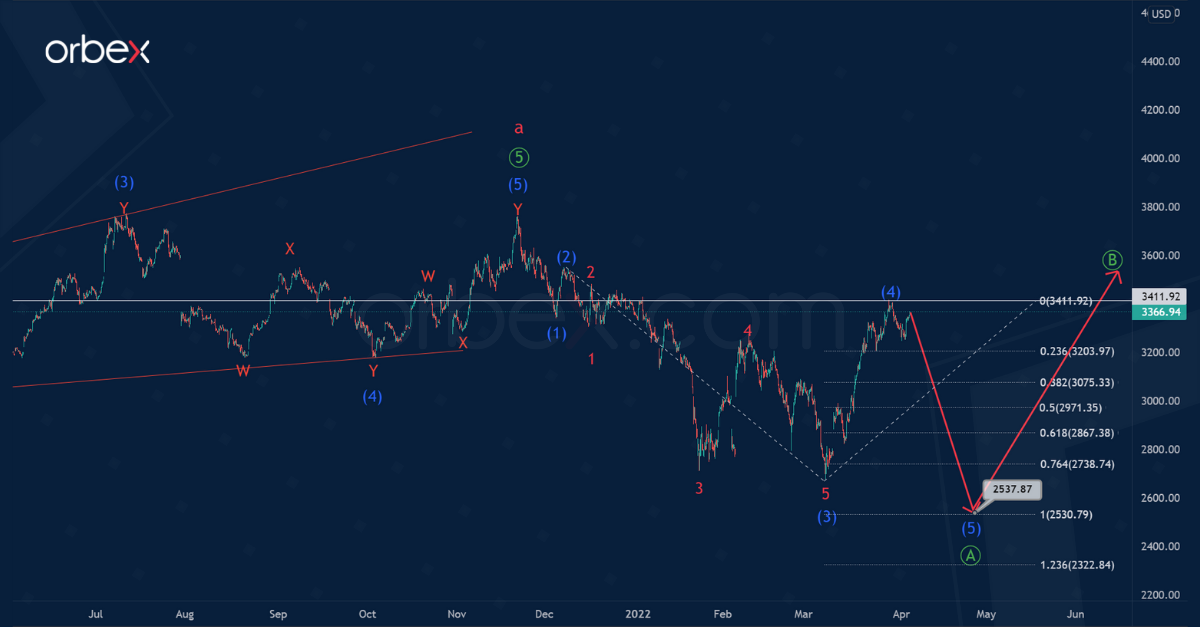Viewport: 1200px width, 627px height.
Task: Select the red X wave label near September
Action: pyautogui.click(x=290, y=248)
